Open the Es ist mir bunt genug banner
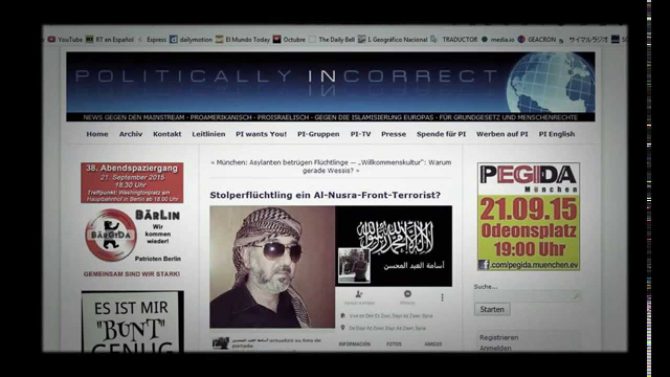Viewport: 670px width, 377px height. coord(132,321)
